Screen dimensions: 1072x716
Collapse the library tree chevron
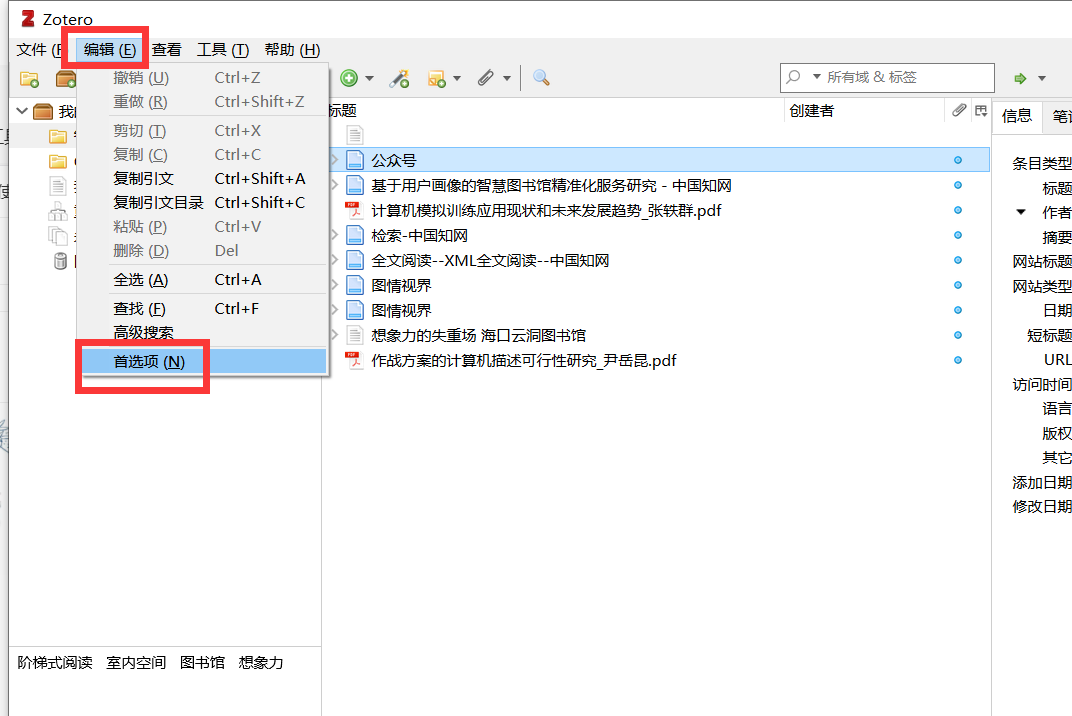(x=22, y=110)
